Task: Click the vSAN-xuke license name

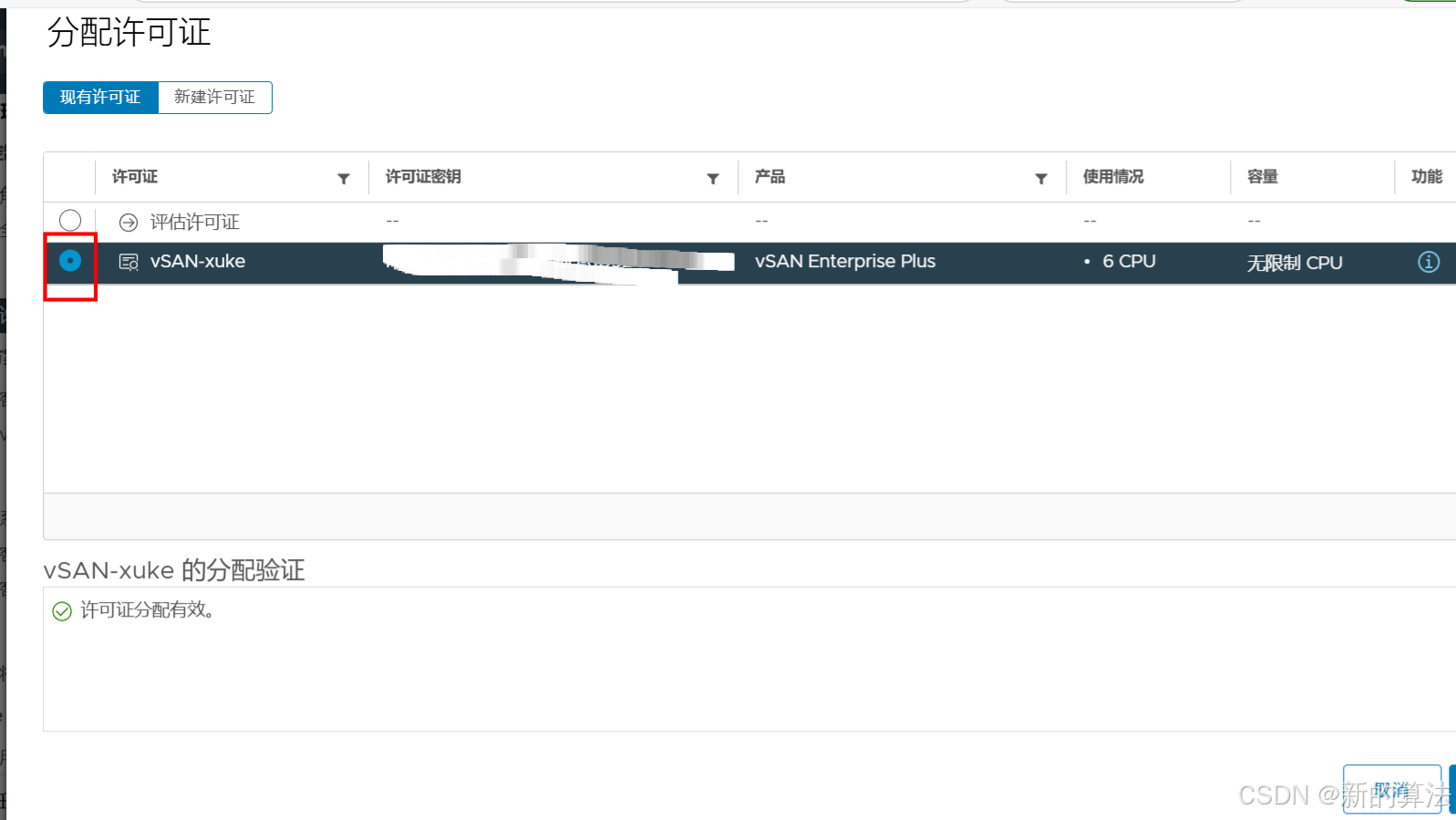Action: [198, 261]
